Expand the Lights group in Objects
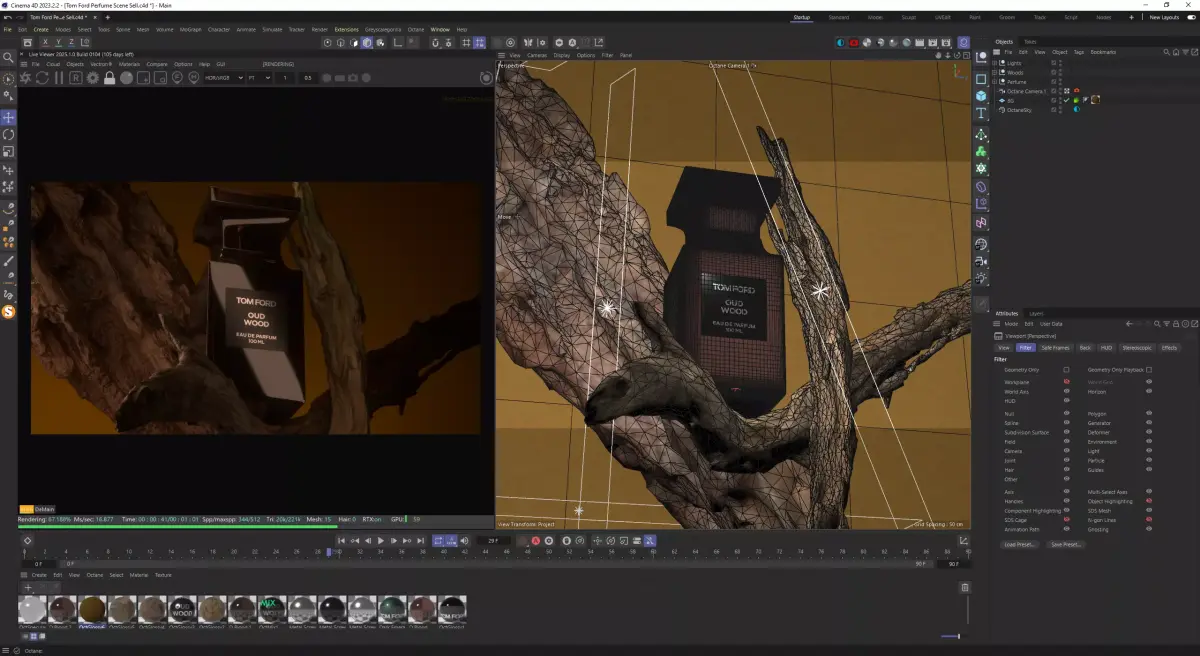The image size is (1200, 656). tap(995, 63)
